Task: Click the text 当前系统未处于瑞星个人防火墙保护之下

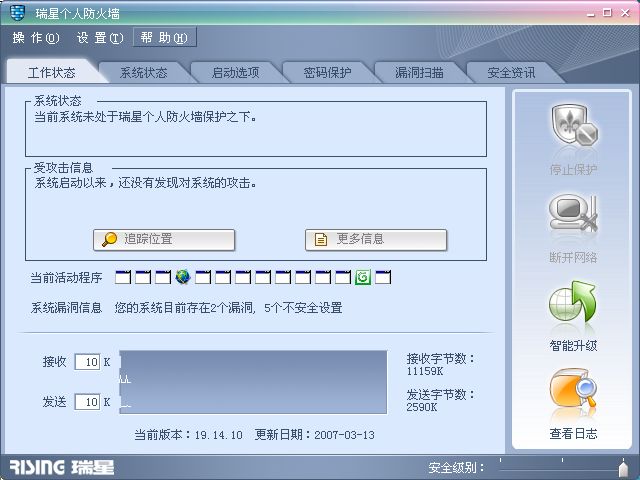Action: pyautogui.click(x=145, y=117)
